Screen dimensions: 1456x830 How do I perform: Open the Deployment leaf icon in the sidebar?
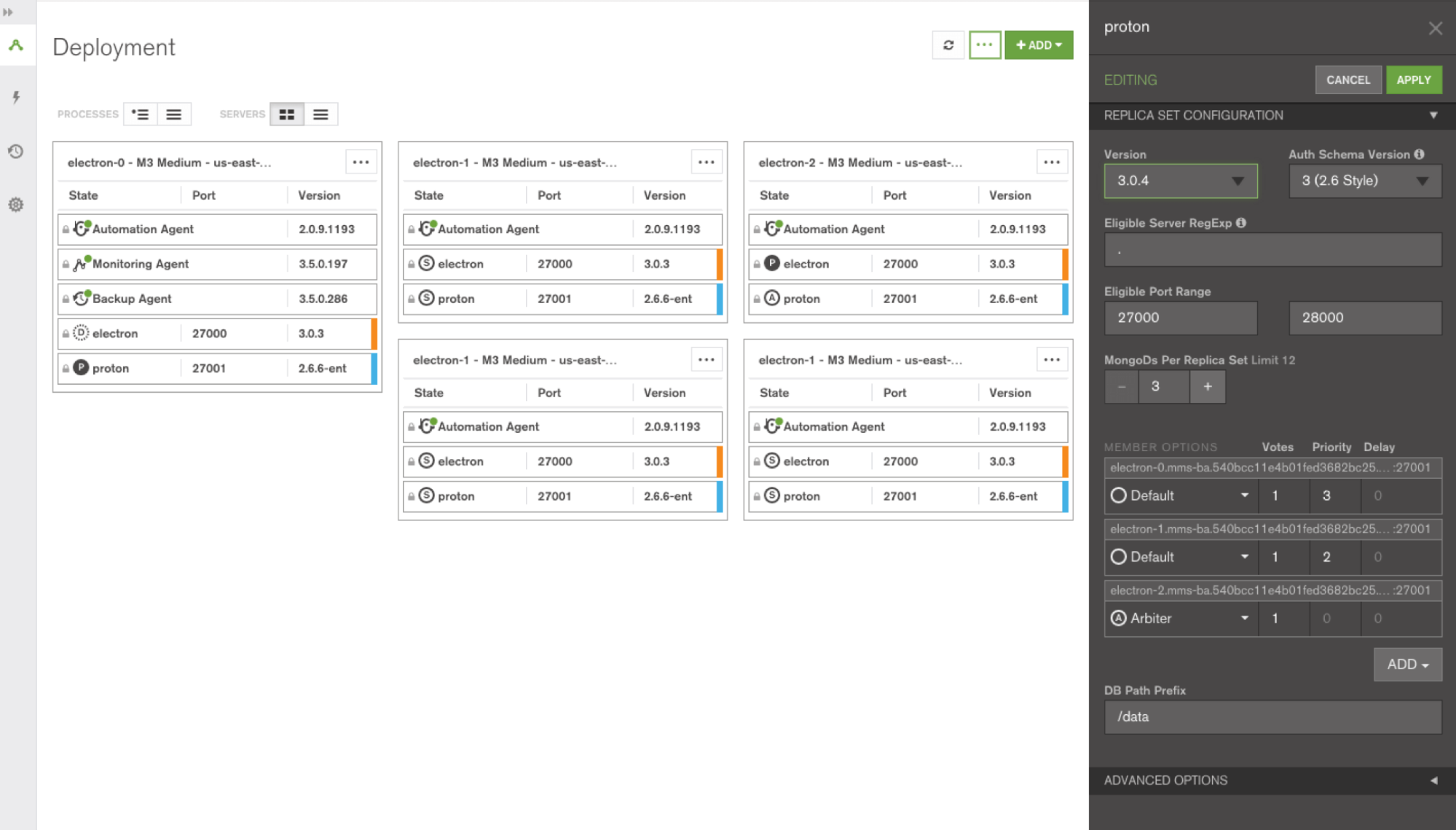[x=16, y=46]
